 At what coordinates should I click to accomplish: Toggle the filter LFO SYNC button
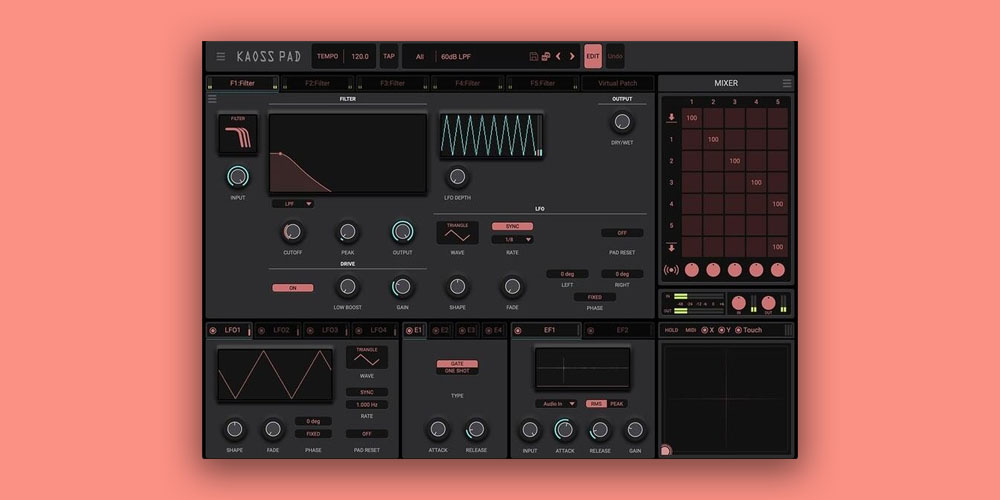(x=512, y=226)
